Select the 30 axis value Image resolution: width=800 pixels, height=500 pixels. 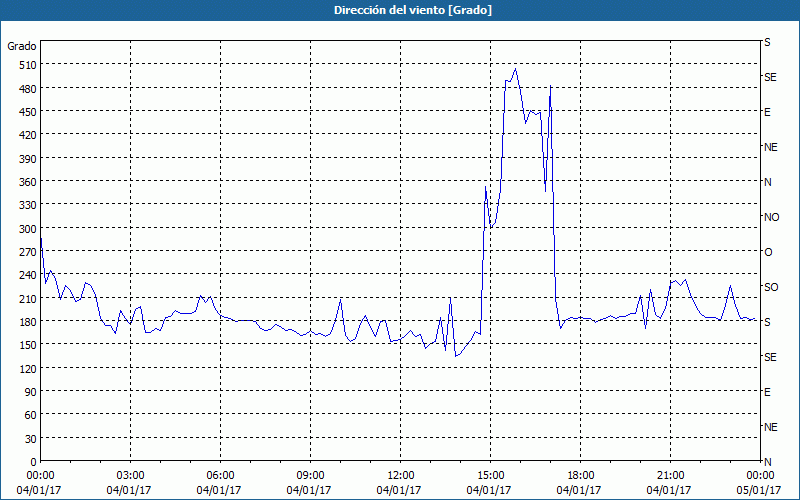tap(31, 439)
